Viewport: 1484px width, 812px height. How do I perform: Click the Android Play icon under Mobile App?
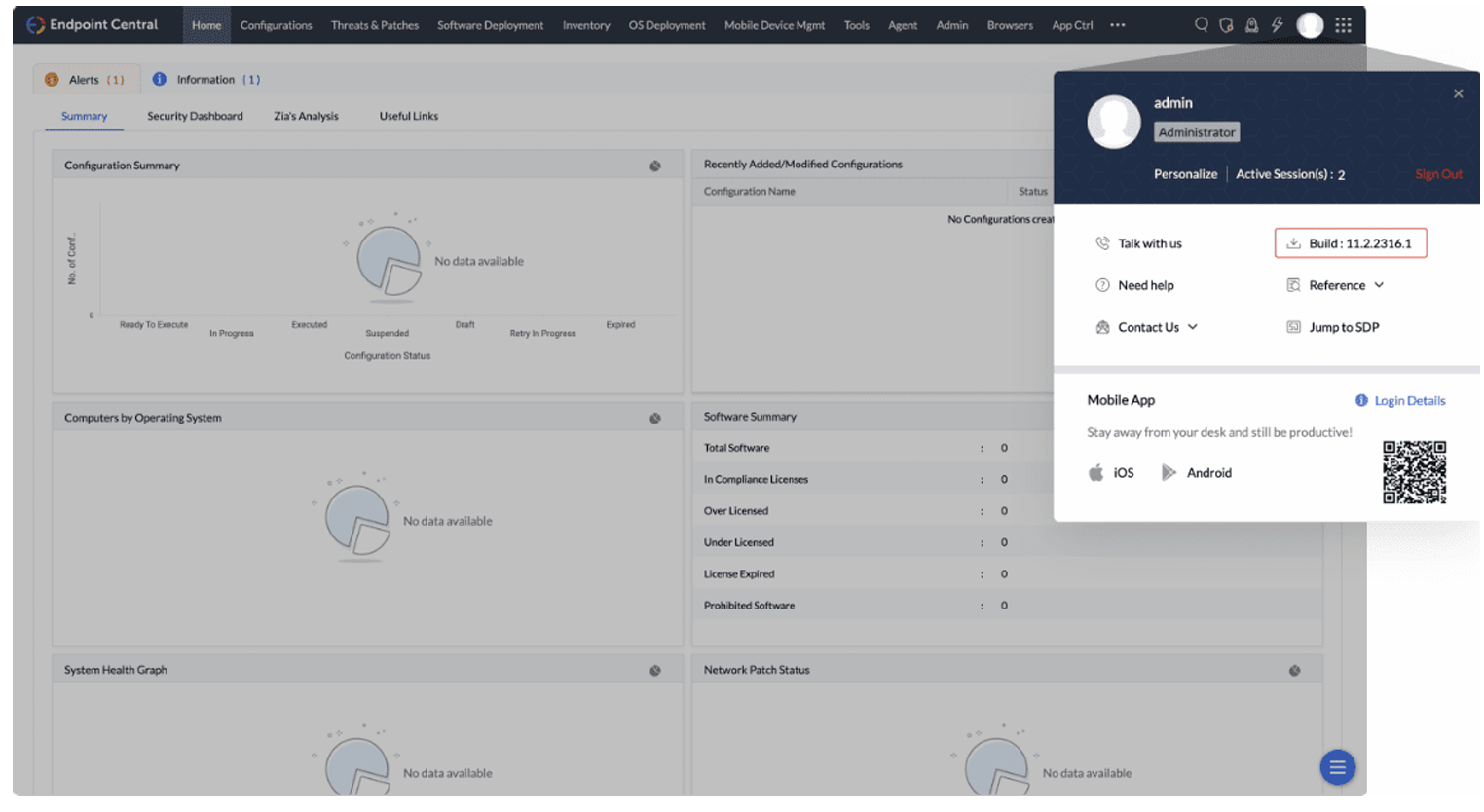1169,472
